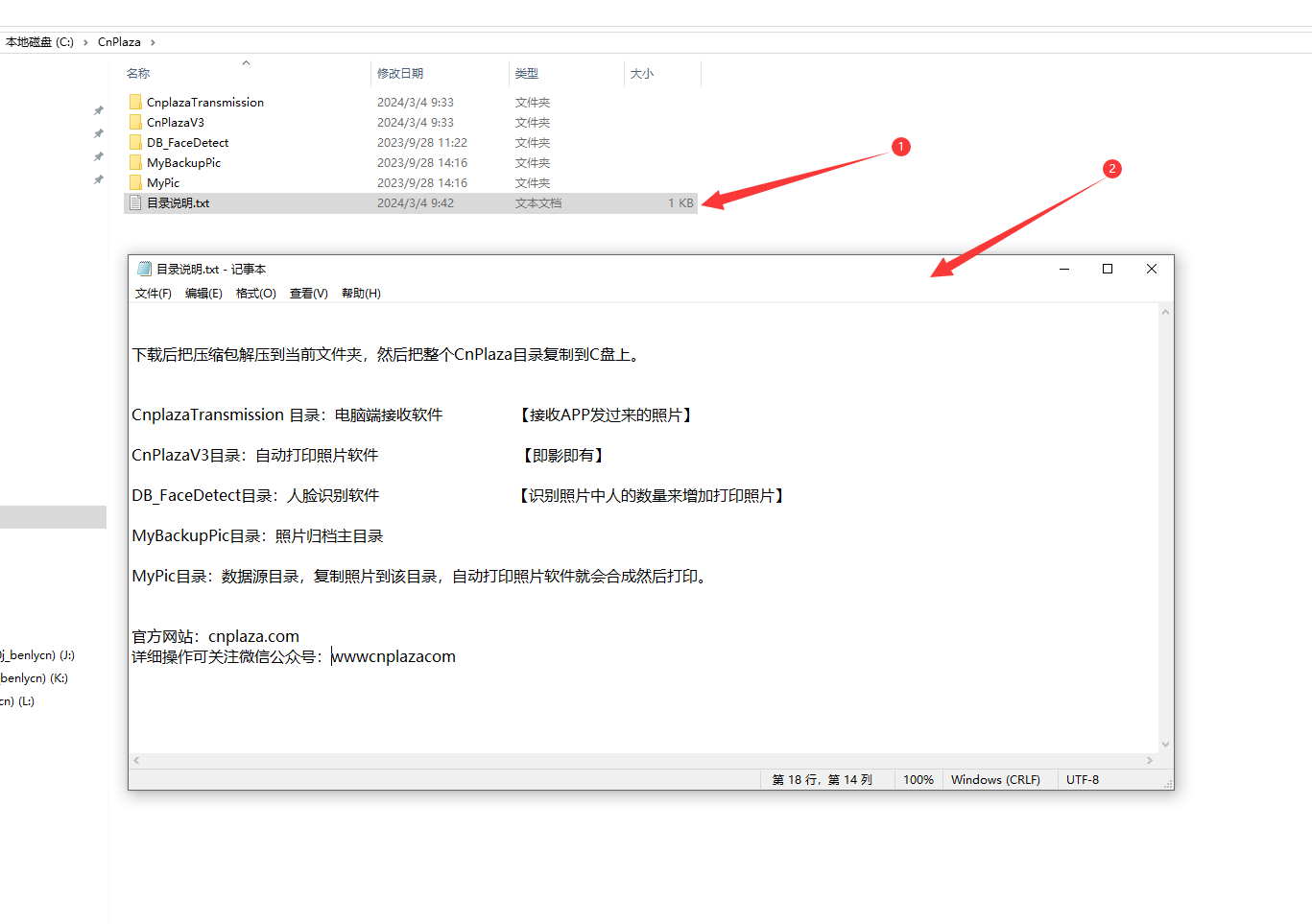Open the 编辑(E) menu in Notepad
The height and width of the screenshot is (924, 1312).
click(x=203, y=294)
